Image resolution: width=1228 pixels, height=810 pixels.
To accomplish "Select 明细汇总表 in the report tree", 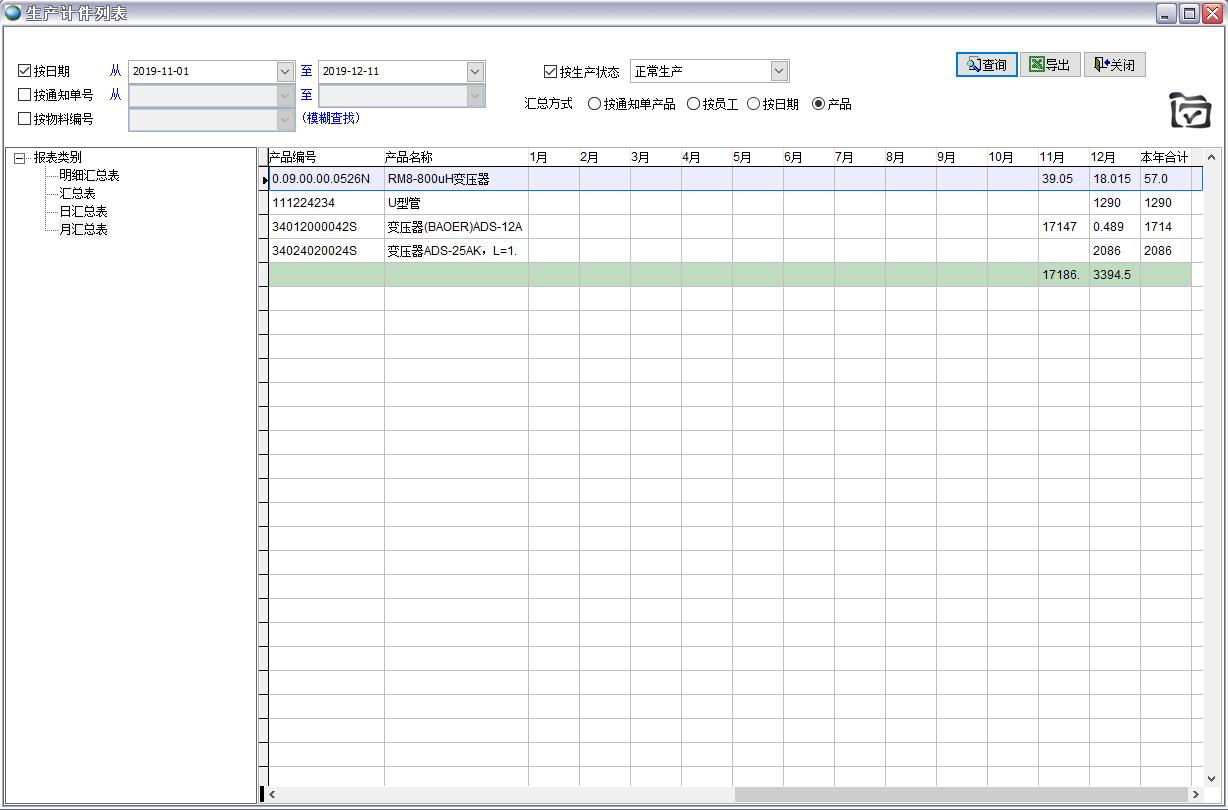I will [89, 176].
